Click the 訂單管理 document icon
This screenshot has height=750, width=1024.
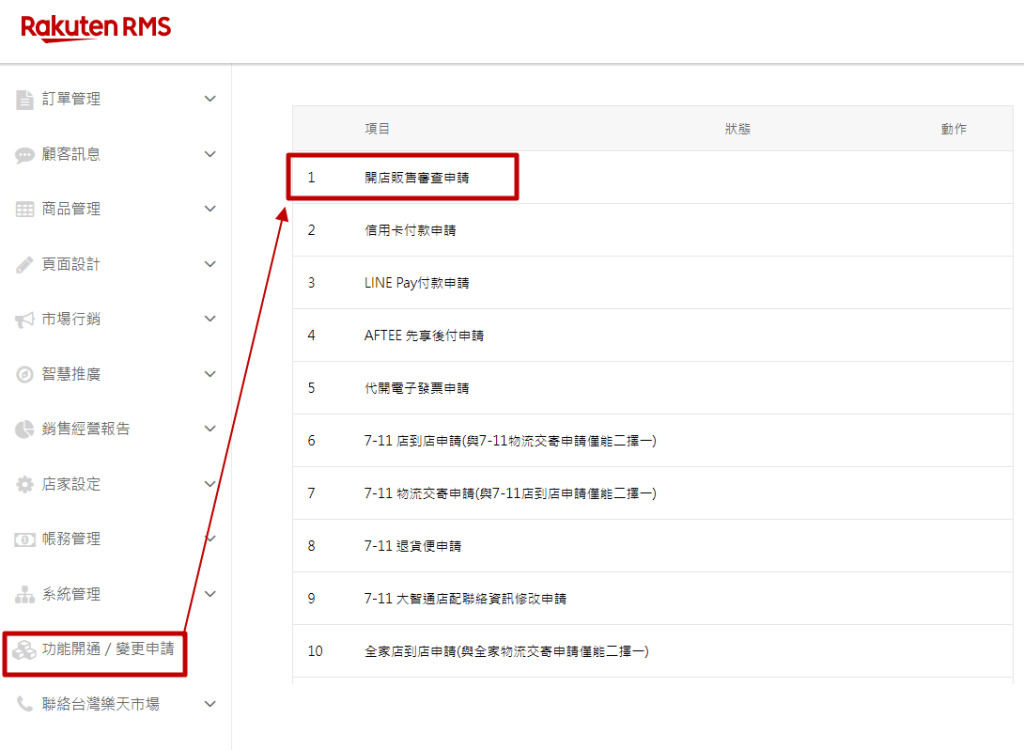click(x=25, y=99)
